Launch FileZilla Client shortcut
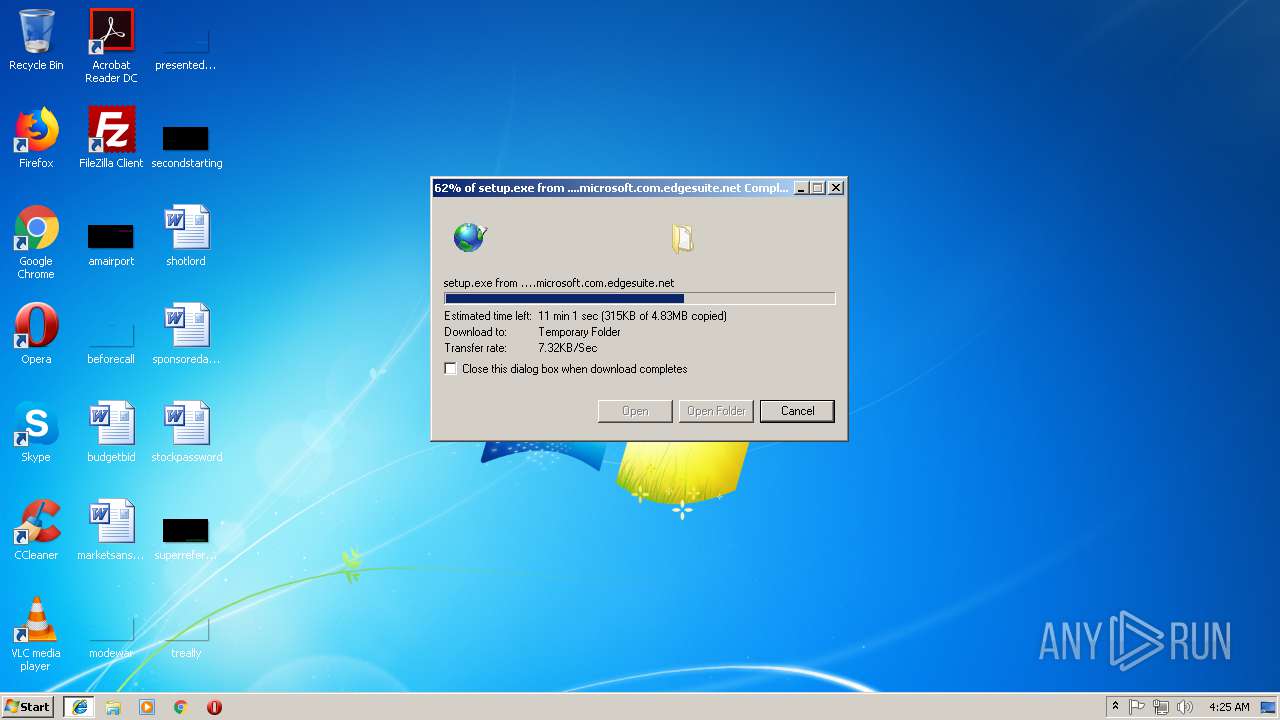This screenshot has height=720, width=1280. [x=111, y=138]
